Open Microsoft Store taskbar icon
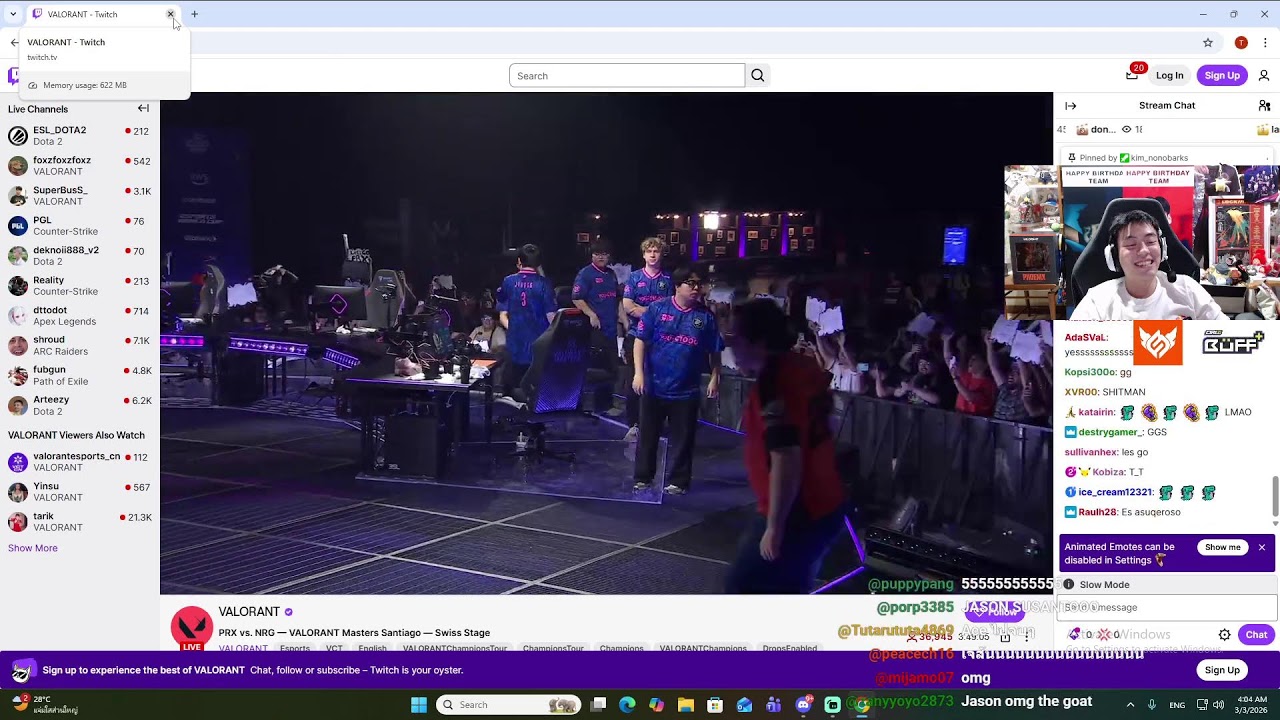This screenshot has width=1280, height=720. point(715,705)
